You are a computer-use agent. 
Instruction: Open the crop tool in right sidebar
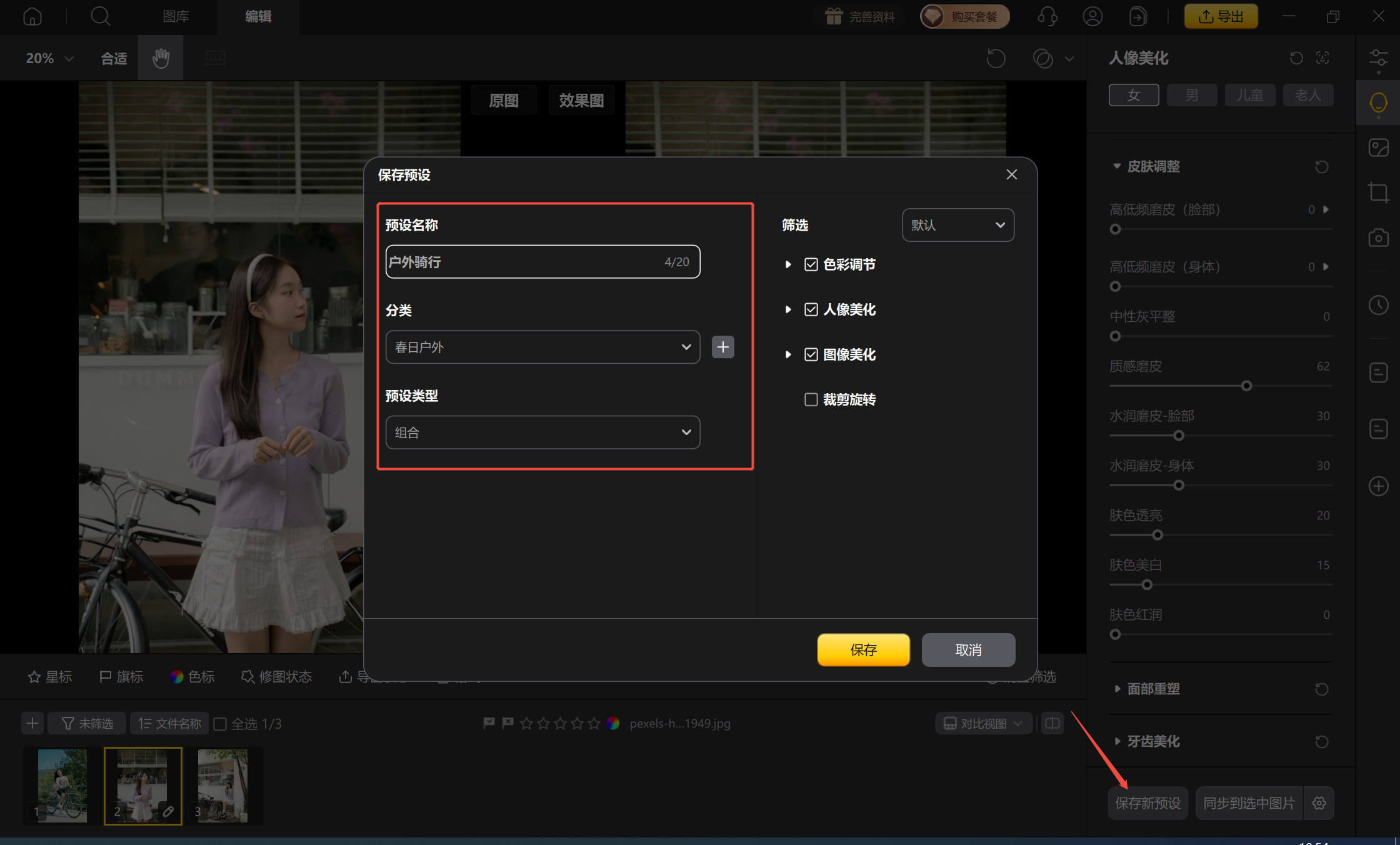point(1377,192)
